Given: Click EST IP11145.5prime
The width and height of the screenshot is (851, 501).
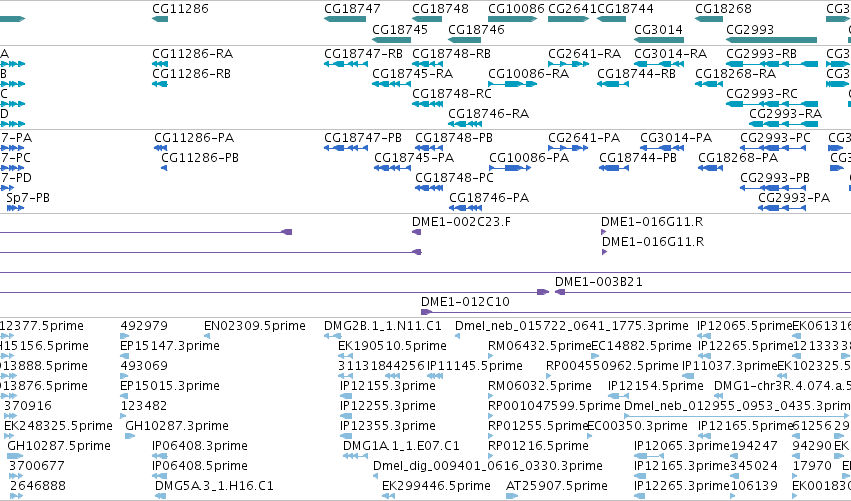Looking at the screenshot, I should click(475, 366).
